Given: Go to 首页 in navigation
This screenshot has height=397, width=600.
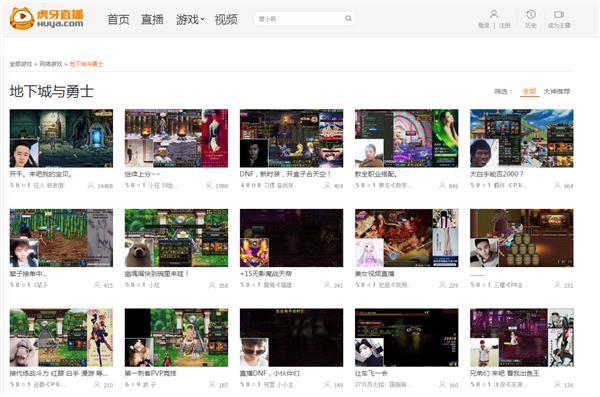Looking at the screenshot, I should point(118,19).
